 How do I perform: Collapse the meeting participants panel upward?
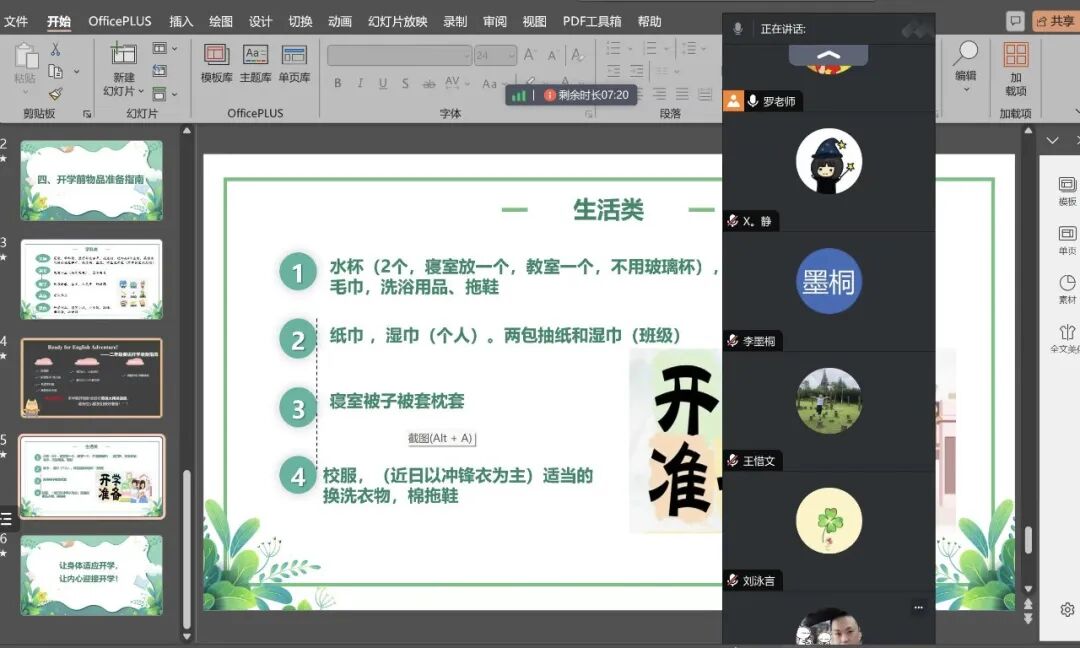tap(828, 55)
